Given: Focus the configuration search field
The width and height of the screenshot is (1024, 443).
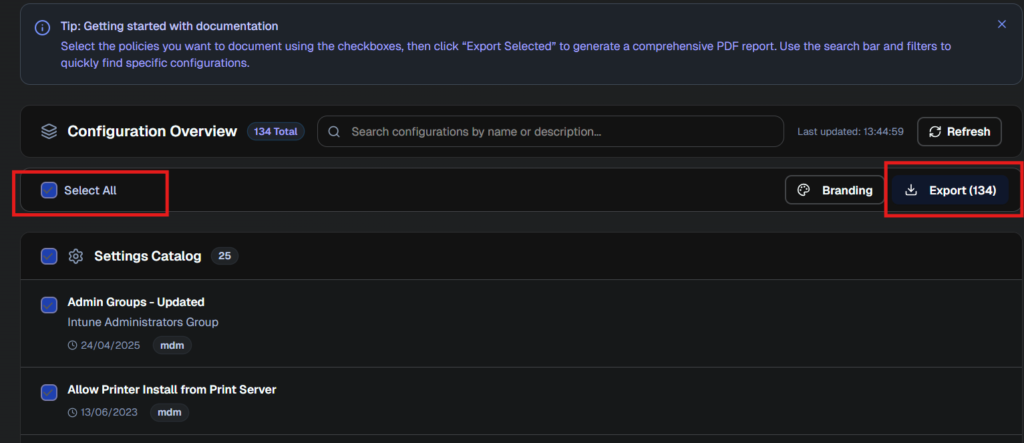Looking at the screenshot, I should (x=560, y=132).
